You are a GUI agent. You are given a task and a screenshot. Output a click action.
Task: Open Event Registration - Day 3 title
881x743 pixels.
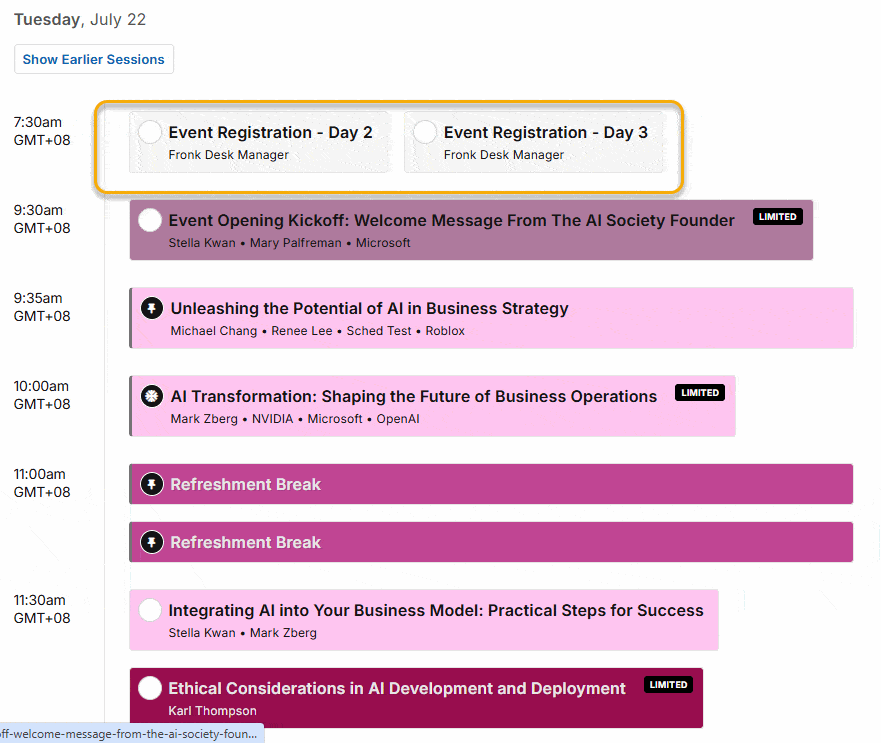[x=546, y=133]
